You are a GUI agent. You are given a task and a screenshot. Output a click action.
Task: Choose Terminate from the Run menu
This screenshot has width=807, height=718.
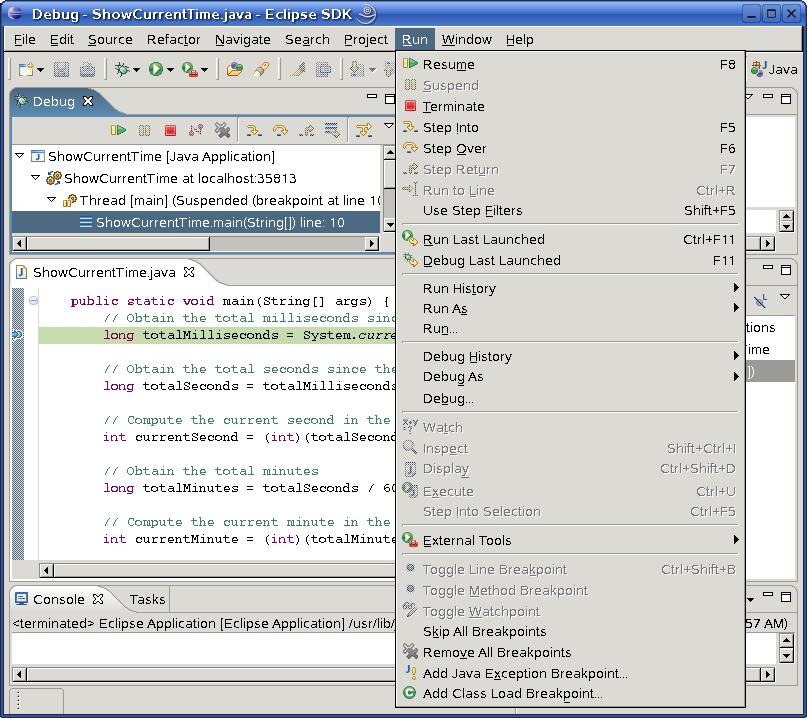[x=570, y=107]
